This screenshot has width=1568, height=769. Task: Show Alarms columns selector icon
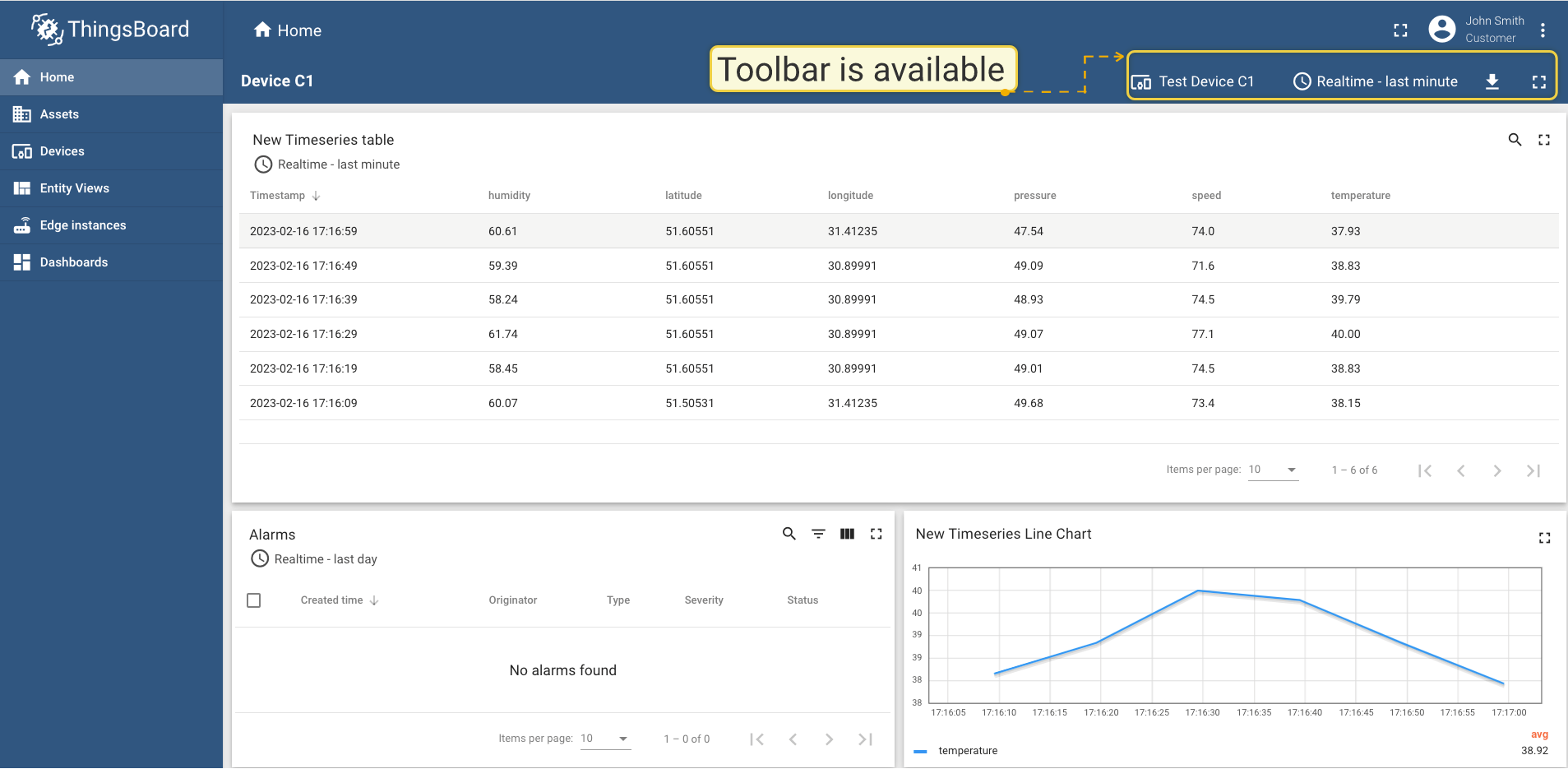tap(847, 534)
